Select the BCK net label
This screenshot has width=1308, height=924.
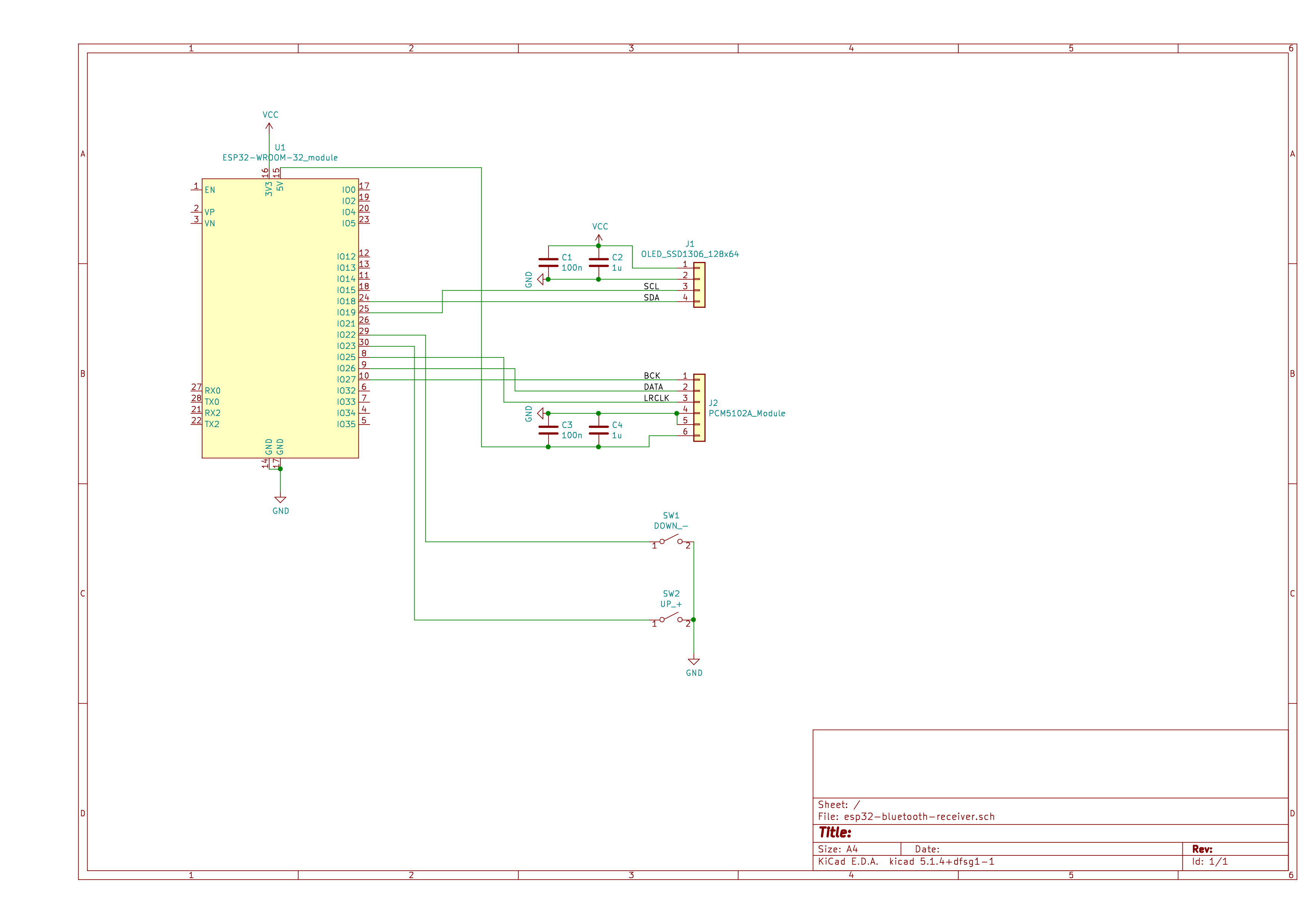point(652,376)
